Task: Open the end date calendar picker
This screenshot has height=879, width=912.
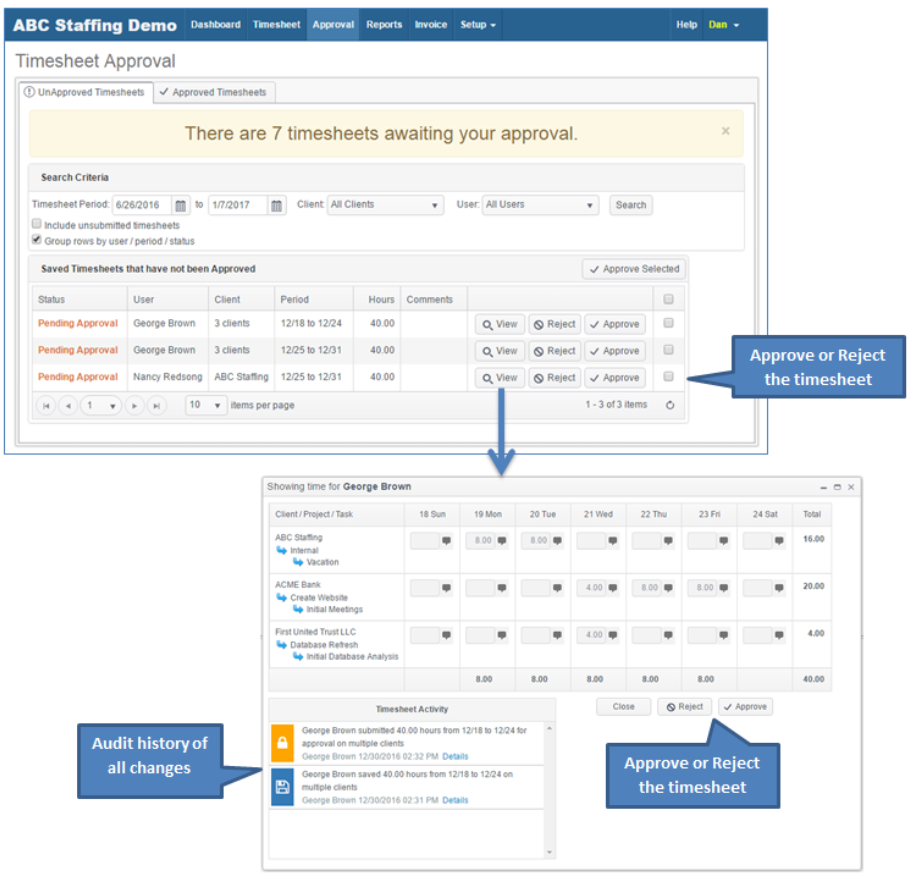Action: point(277,205)
